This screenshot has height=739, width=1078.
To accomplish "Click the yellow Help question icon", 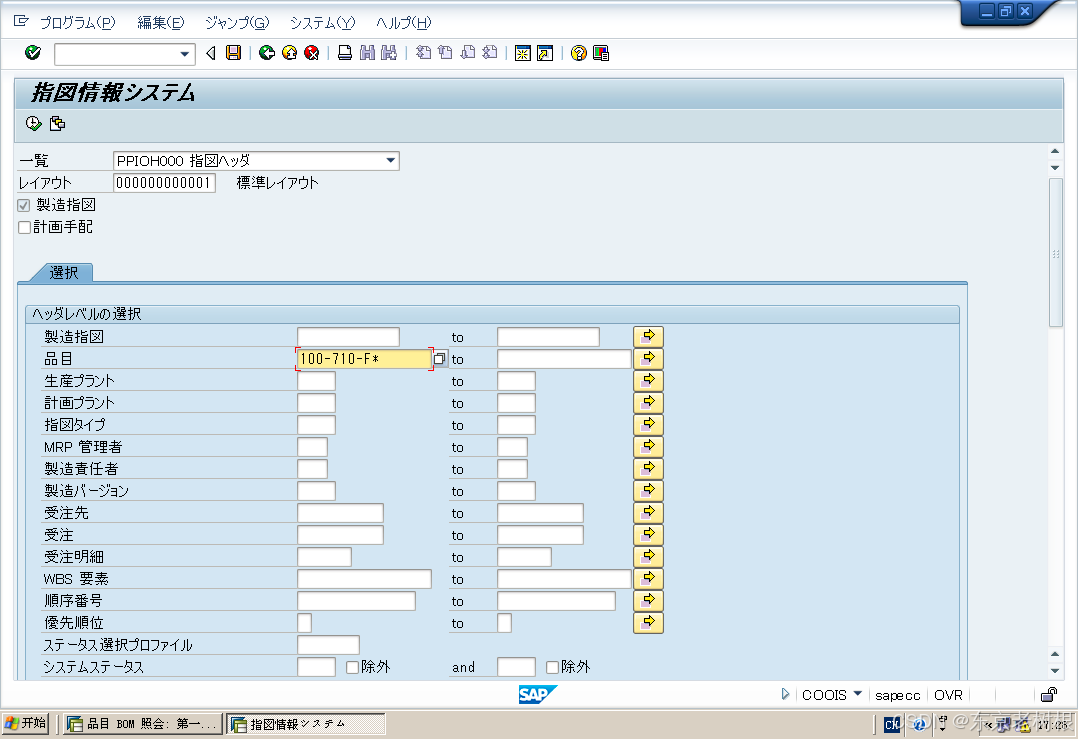I will click(579, 53).
